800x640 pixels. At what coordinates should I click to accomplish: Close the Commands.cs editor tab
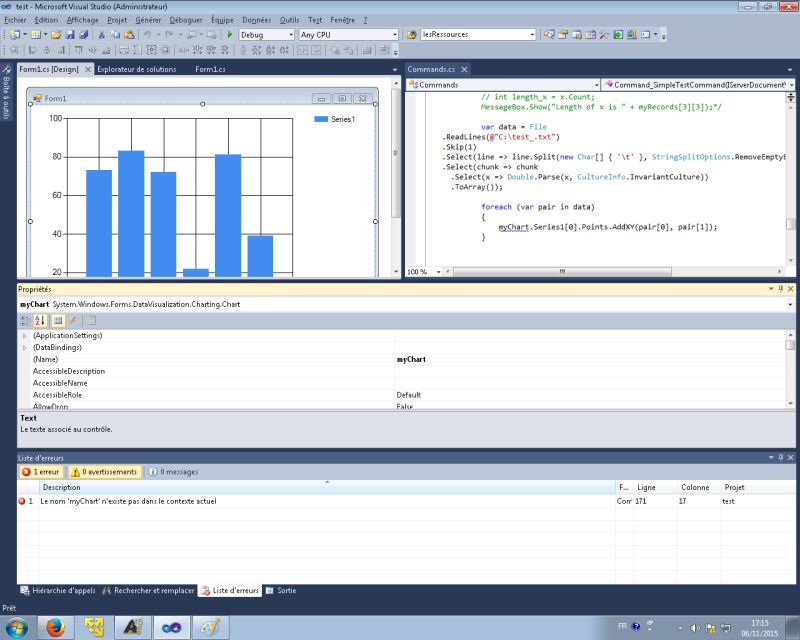[x=464, y=69]
